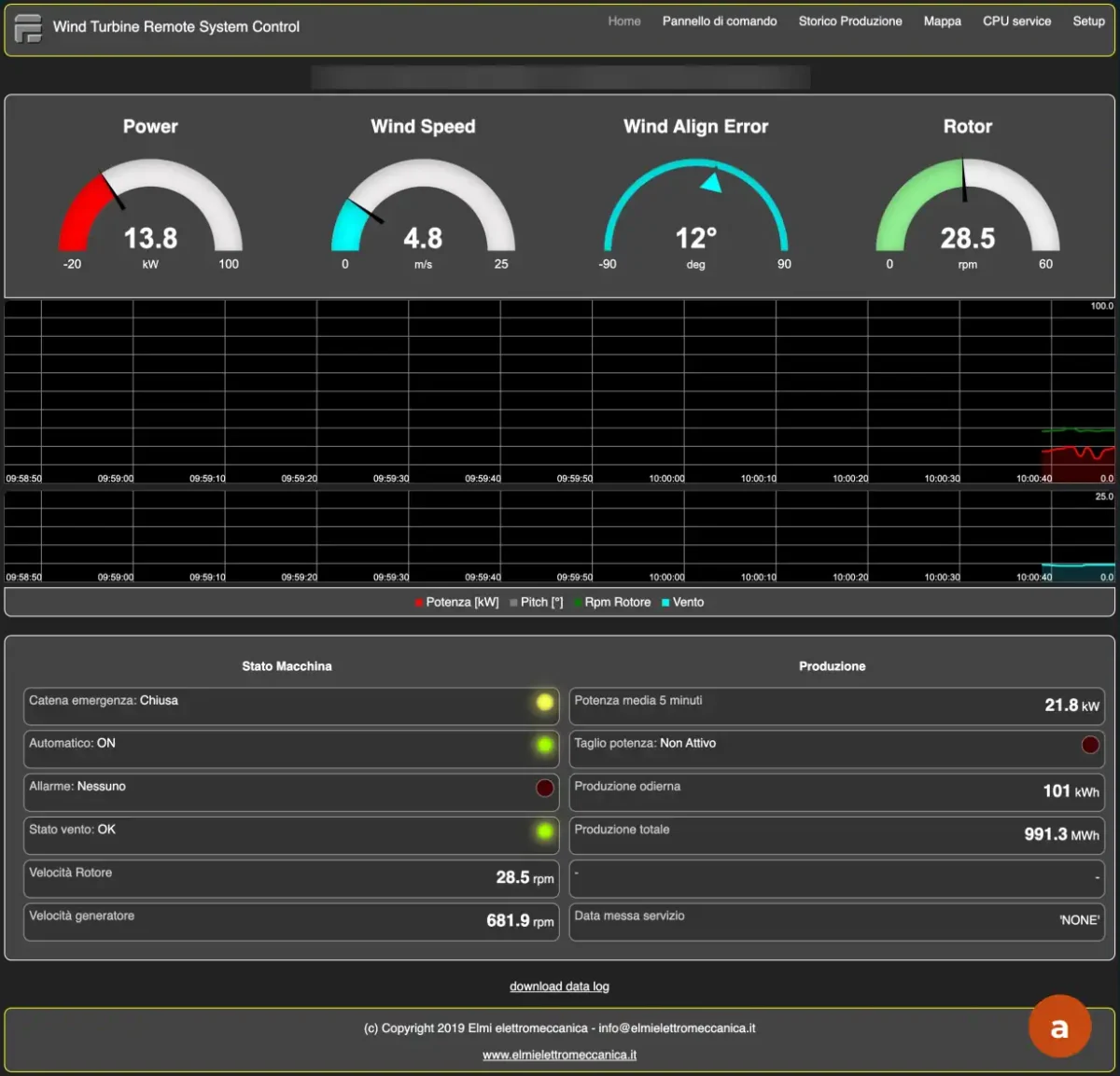Click the Wind Turbine Remote System Control title
1120x1076 pixels.
coord(176,27)
